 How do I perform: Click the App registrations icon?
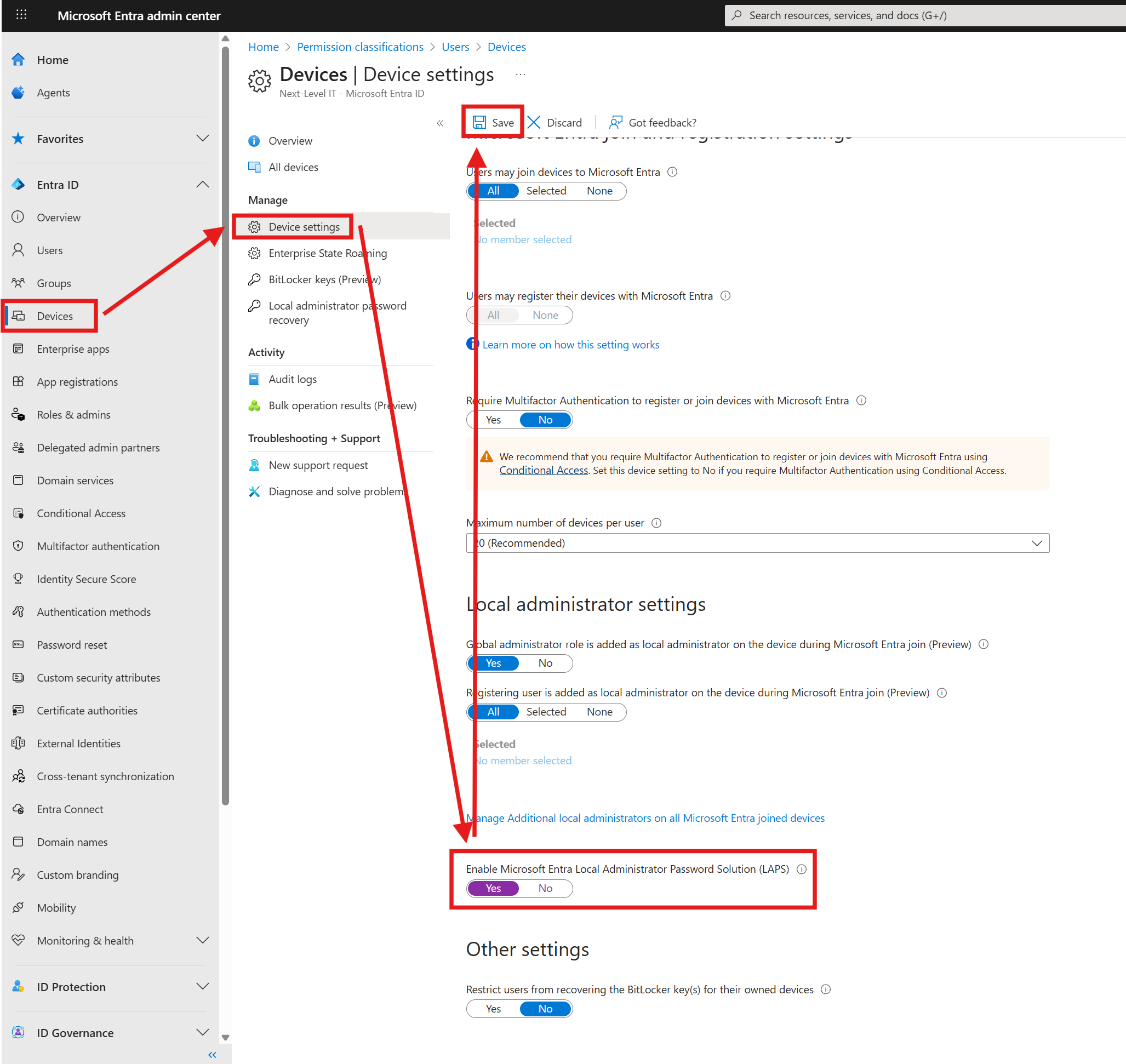point(18,382)
